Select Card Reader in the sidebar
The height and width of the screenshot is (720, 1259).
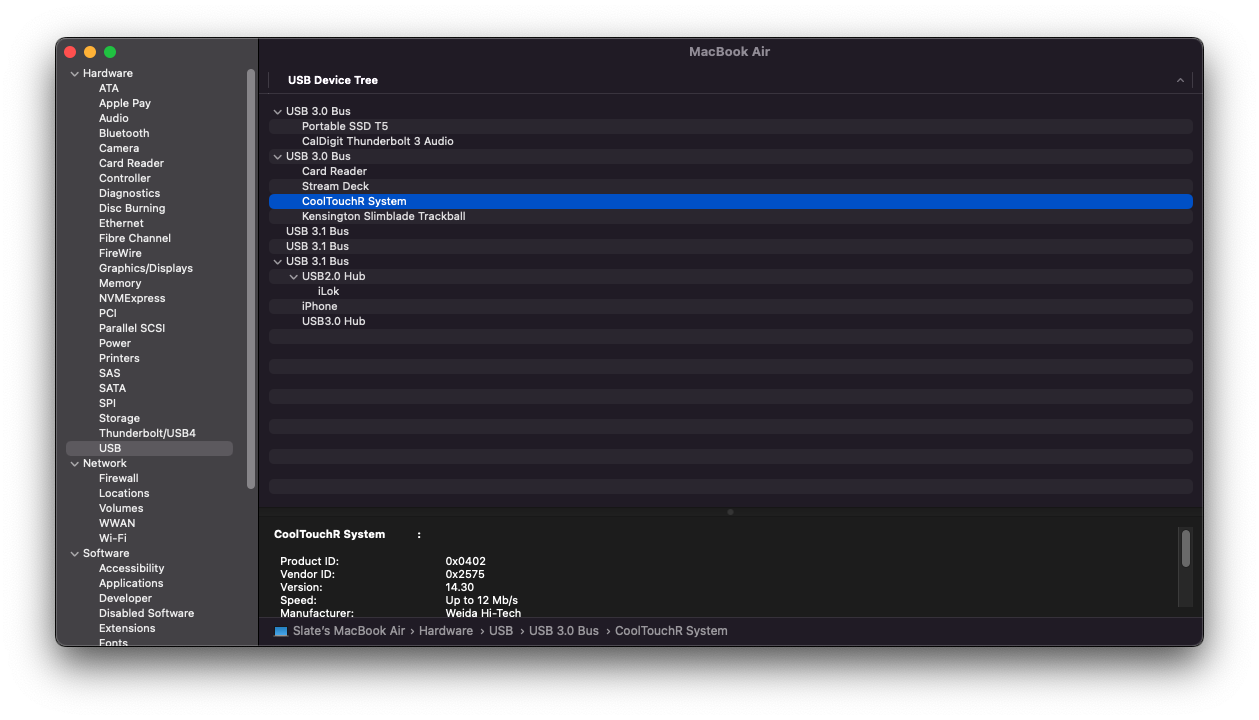coord(131,163)
